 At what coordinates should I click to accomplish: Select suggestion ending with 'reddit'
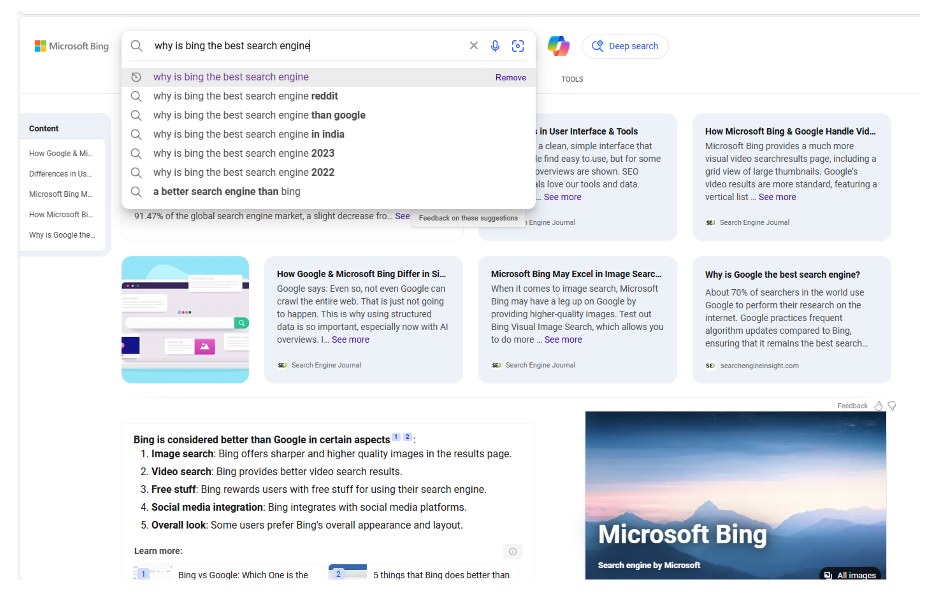pos(329,96)
